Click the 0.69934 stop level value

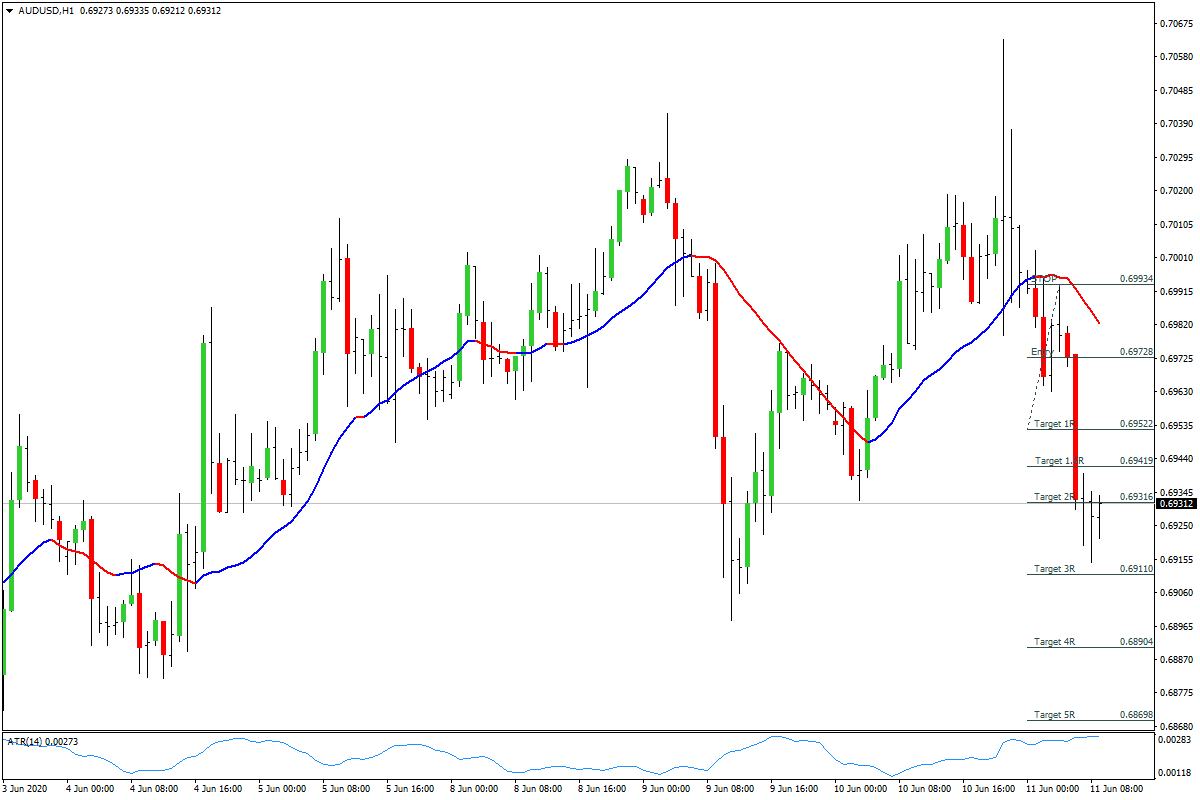[1137, 279]
